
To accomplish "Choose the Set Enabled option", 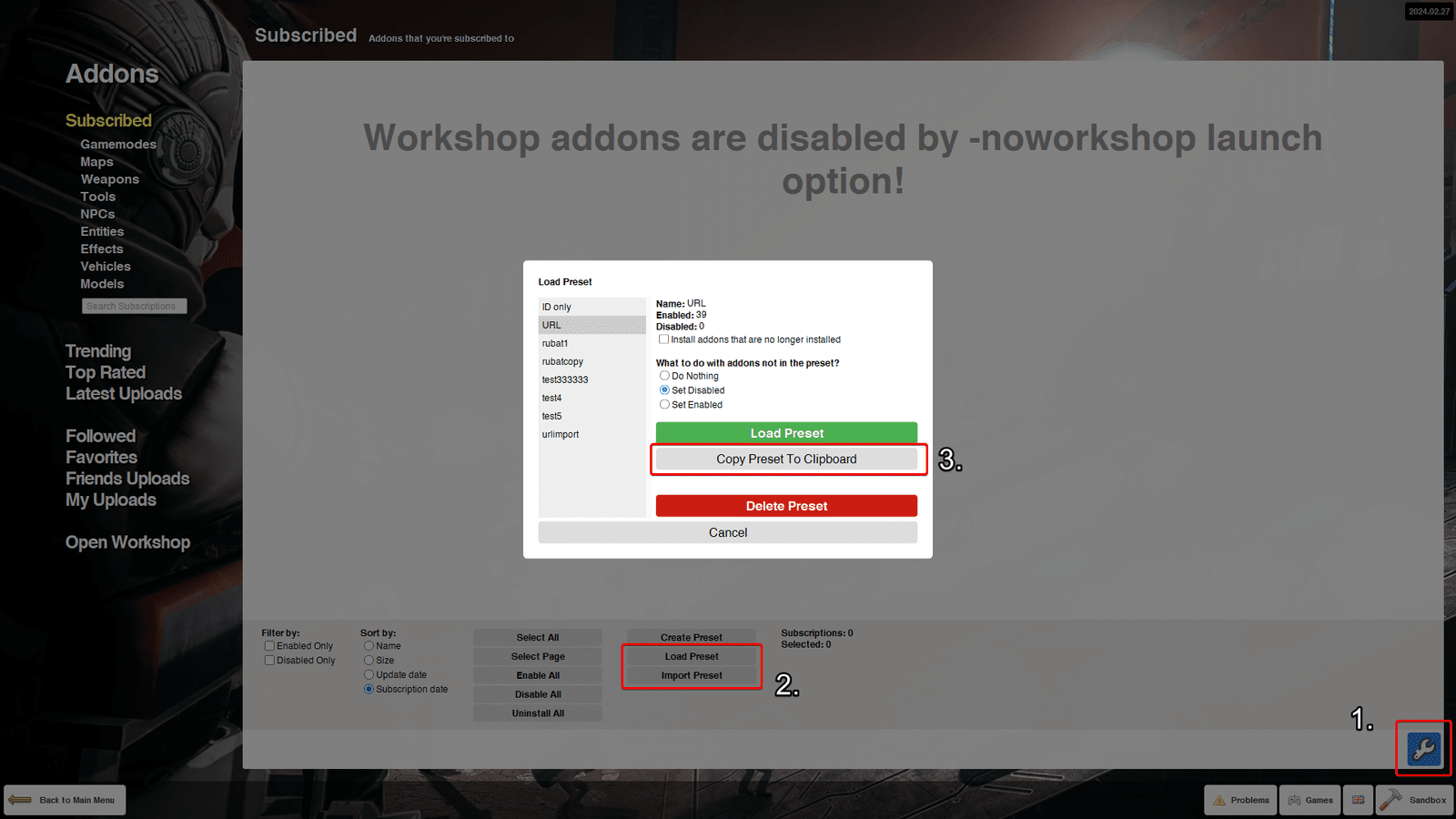I will coord(664,405).
